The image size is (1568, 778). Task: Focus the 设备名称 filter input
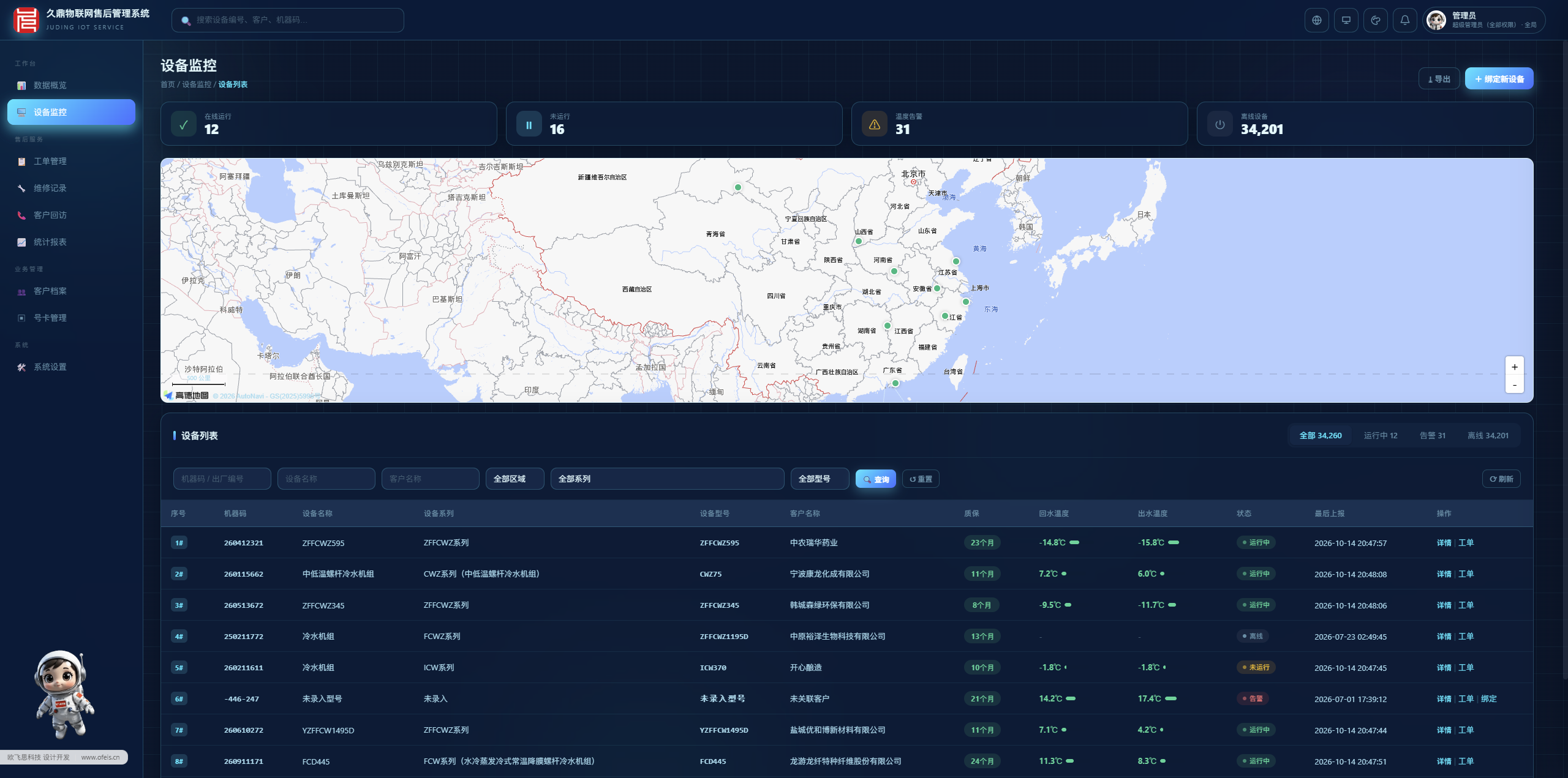[326, 479]
